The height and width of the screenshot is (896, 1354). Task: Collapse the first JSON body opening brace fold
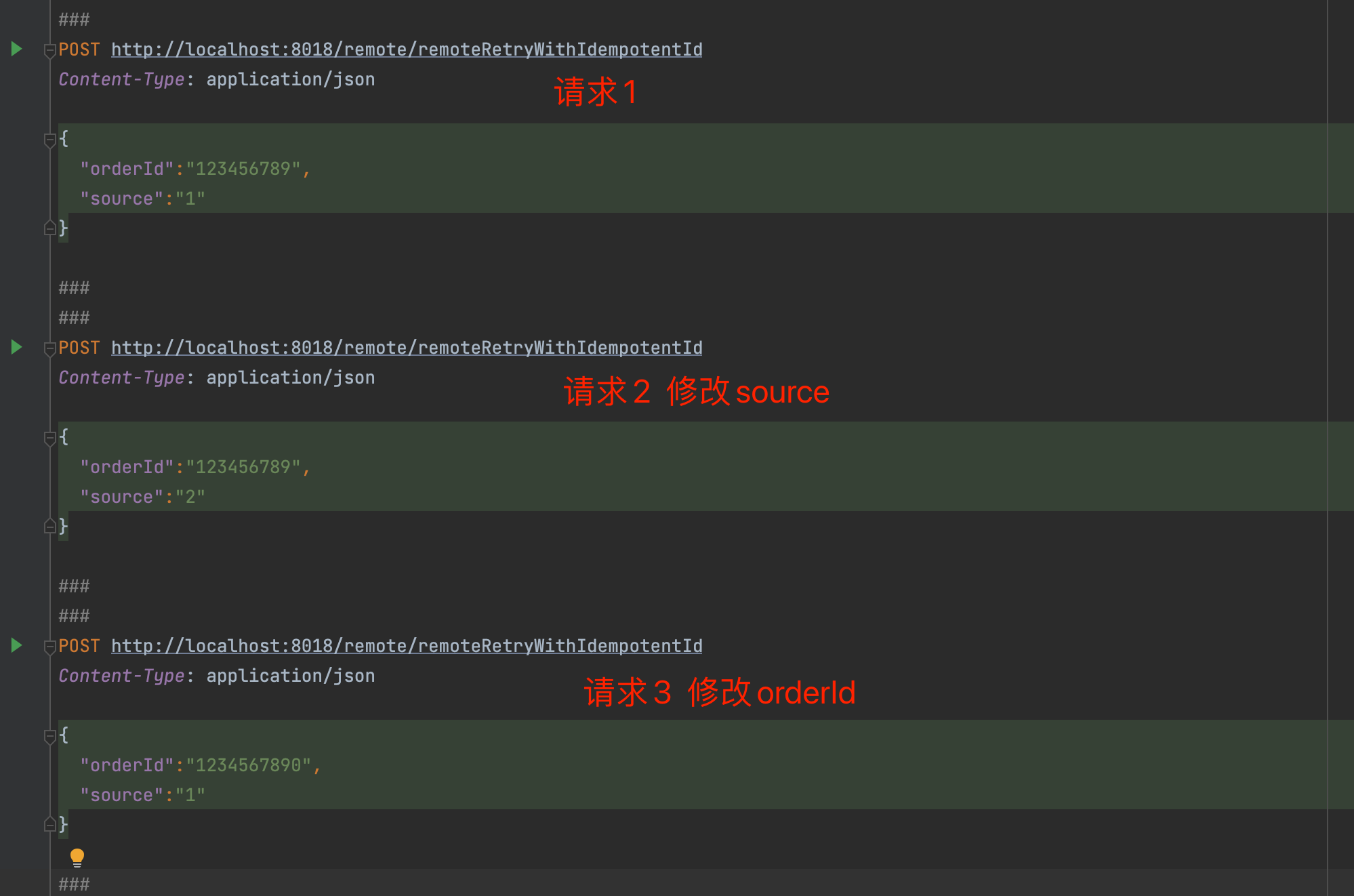point(49,140)
